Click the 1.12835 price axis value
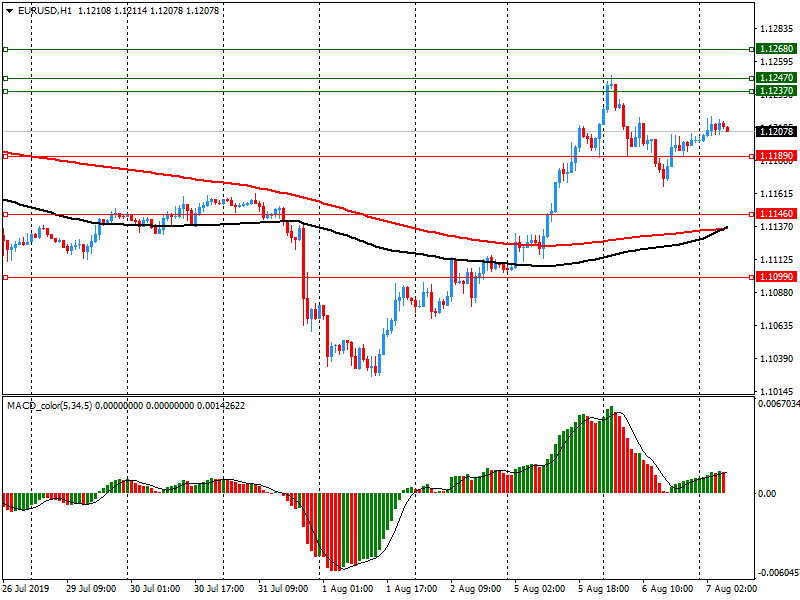 pos(777,29)
